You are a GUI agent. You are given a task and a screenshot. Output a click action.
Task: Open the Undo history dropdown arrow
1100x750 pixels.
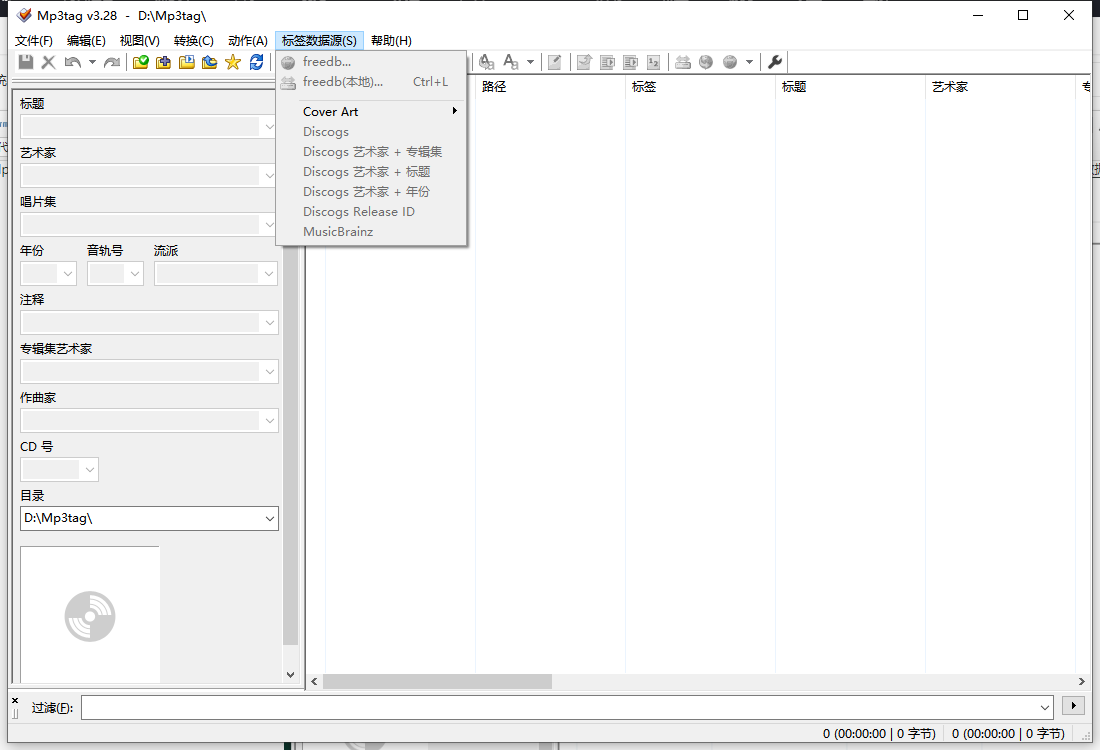pyautogui.click(x=92, y=62)
